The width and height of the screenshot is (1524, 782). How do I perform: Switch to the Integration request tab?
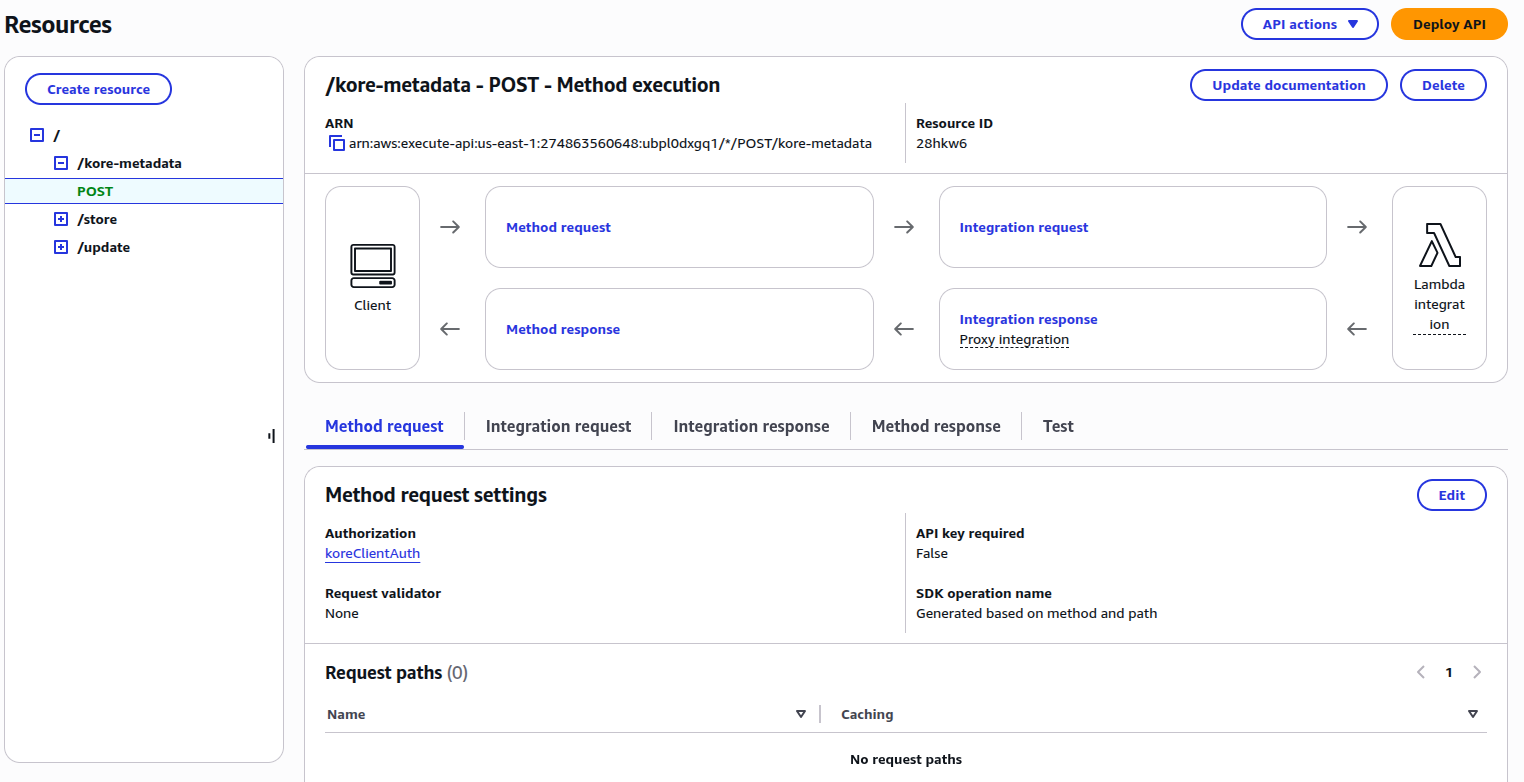[x=558, y=426]
